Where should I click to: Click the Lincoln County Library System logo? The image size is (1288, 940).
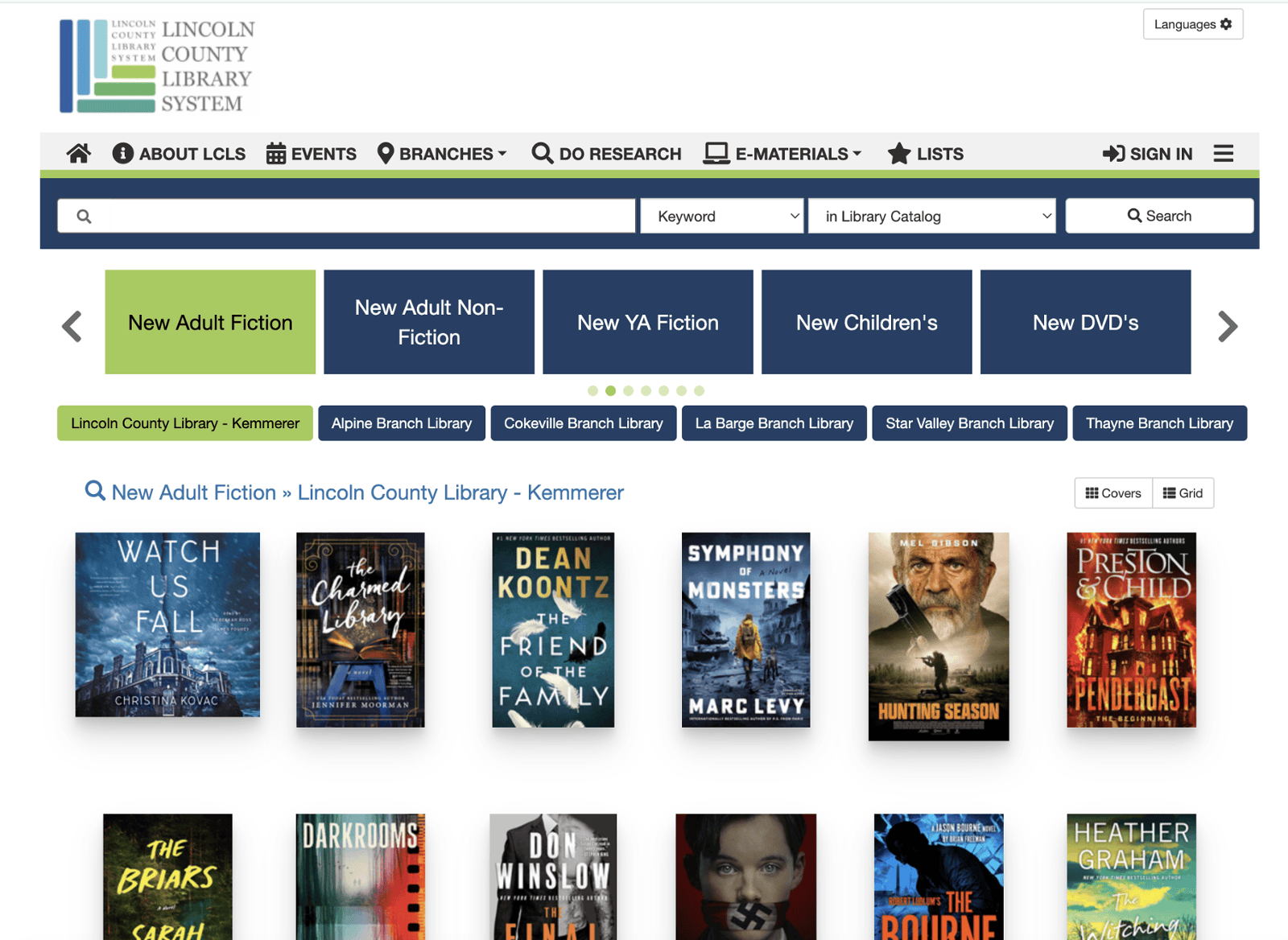(157, 66)
